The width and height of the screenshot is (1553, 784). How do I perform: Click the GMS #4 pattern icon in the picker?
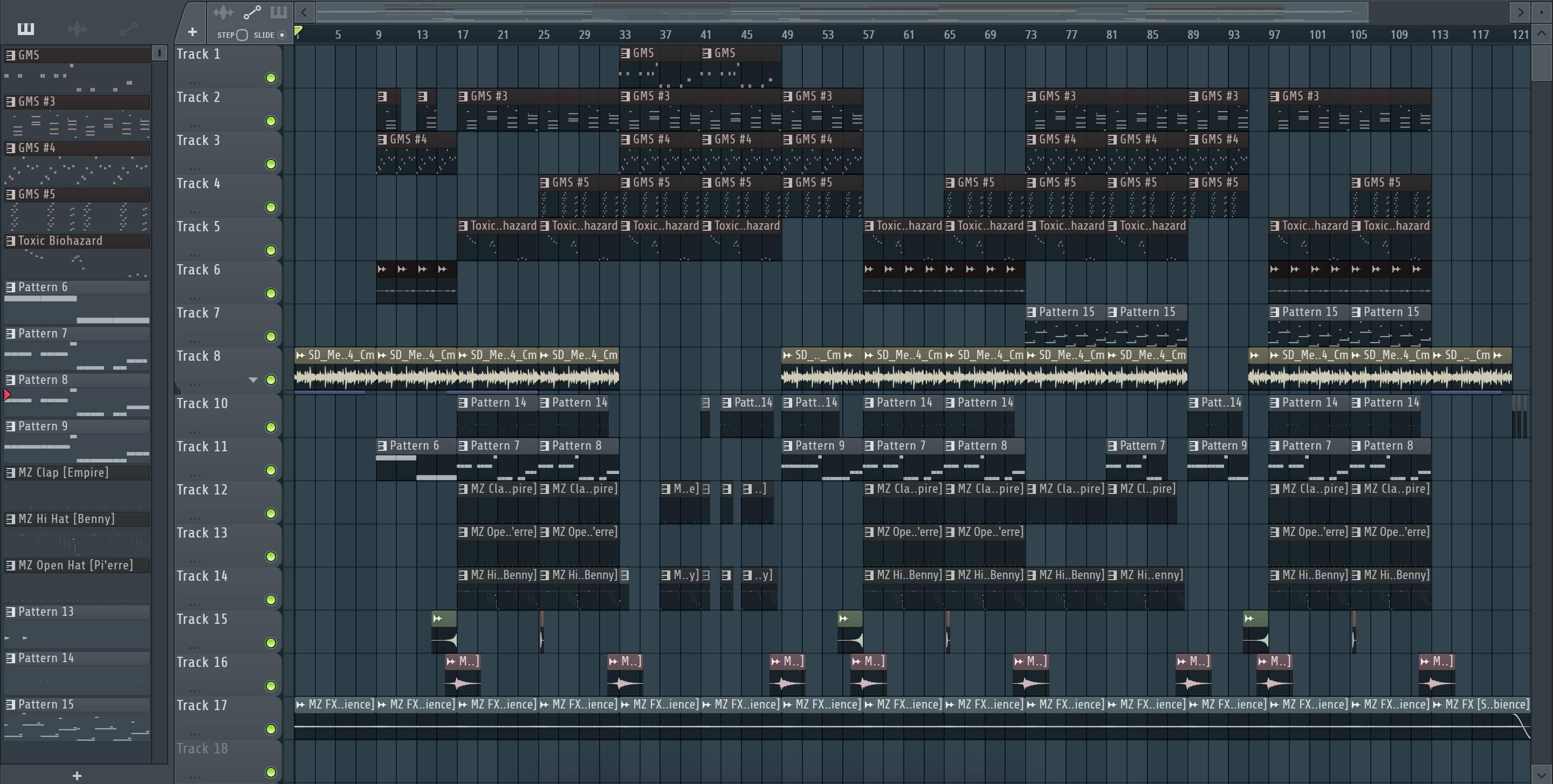(x=10, y=148)
